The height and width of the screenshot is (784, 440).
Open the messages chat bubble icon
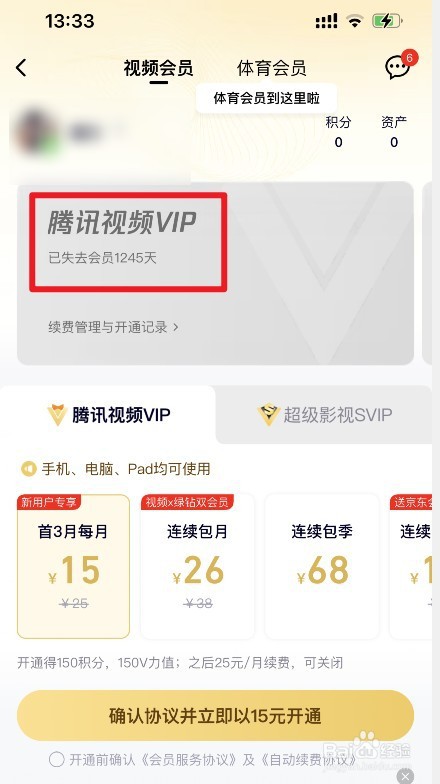tap(398, 66)
